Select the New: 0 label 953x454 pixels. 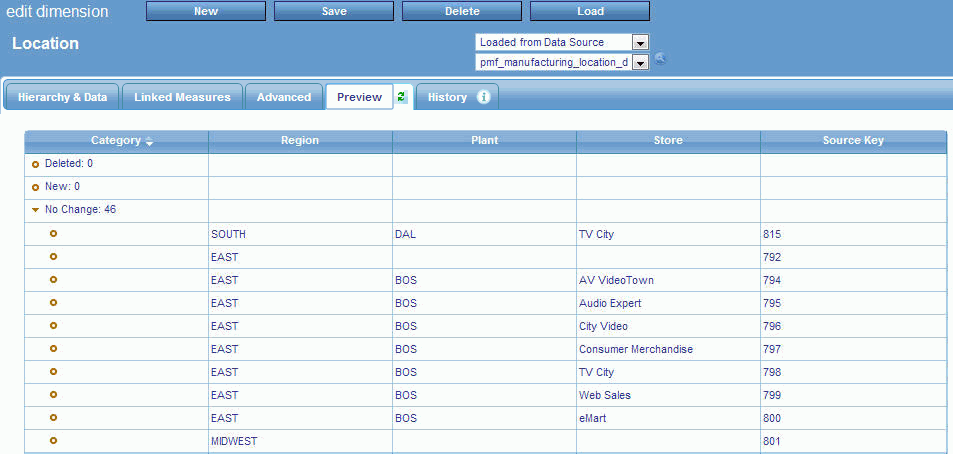62,187
